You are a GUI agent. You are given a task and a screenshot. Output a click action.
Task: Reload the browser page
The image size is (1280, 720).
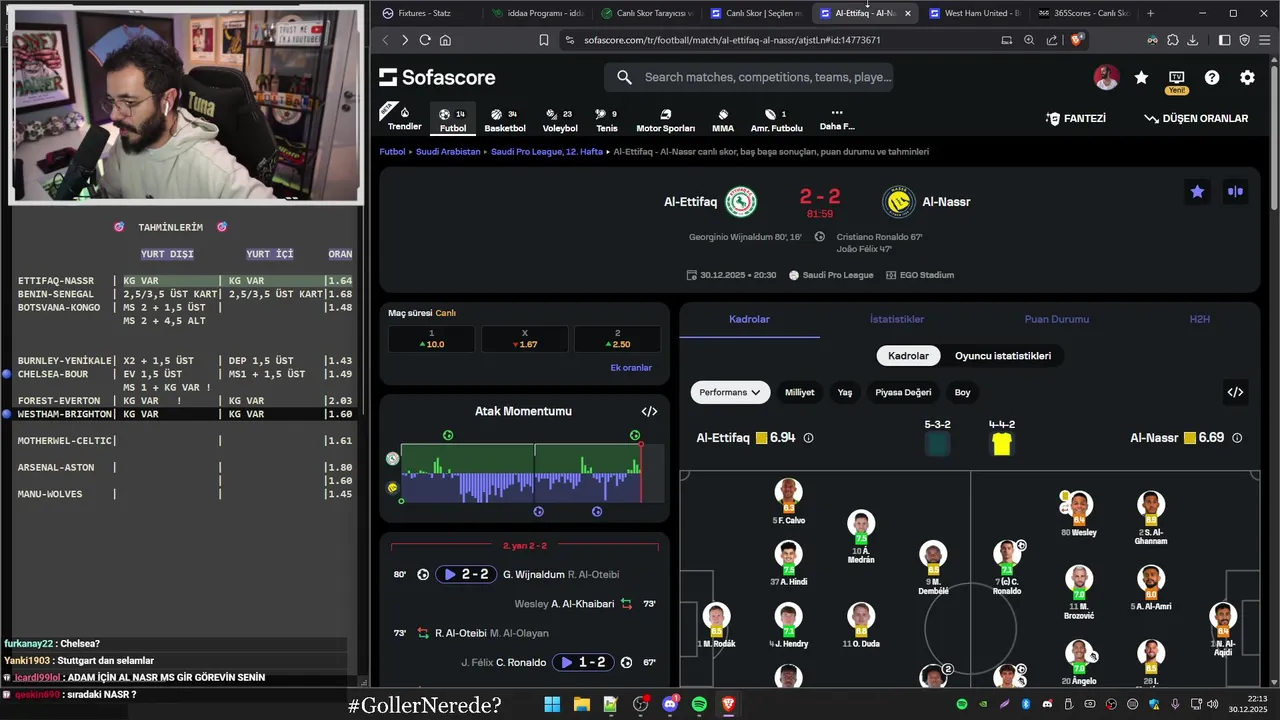425,40
